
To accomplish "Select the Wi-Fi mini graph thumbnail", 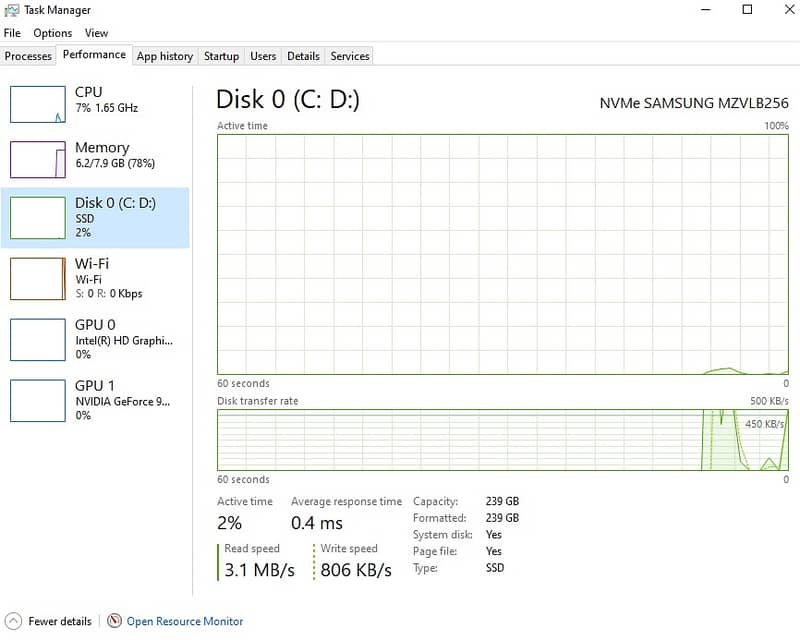I will (x=38, y=279).
